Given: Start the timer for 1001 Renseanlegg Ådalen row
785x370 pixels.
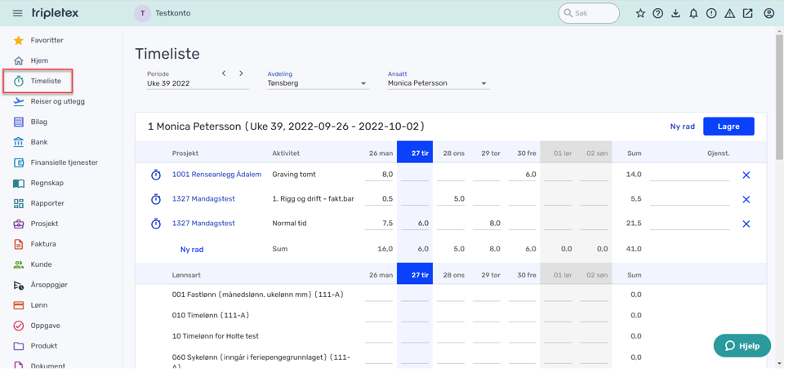Looking at the screenshot, I should point(156,175).
